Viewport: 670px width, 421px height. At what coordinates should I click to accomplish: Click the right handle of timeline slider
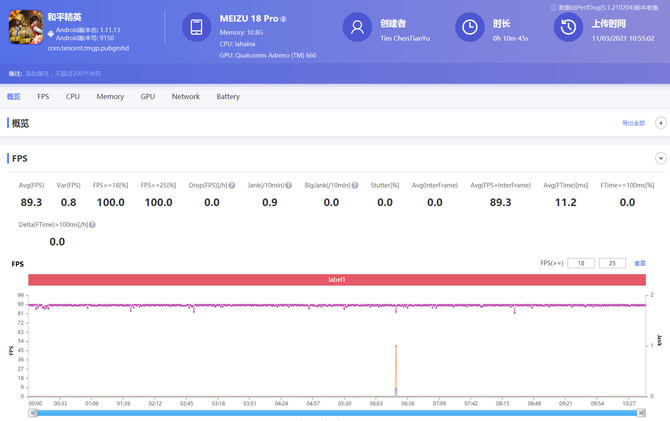641,413
